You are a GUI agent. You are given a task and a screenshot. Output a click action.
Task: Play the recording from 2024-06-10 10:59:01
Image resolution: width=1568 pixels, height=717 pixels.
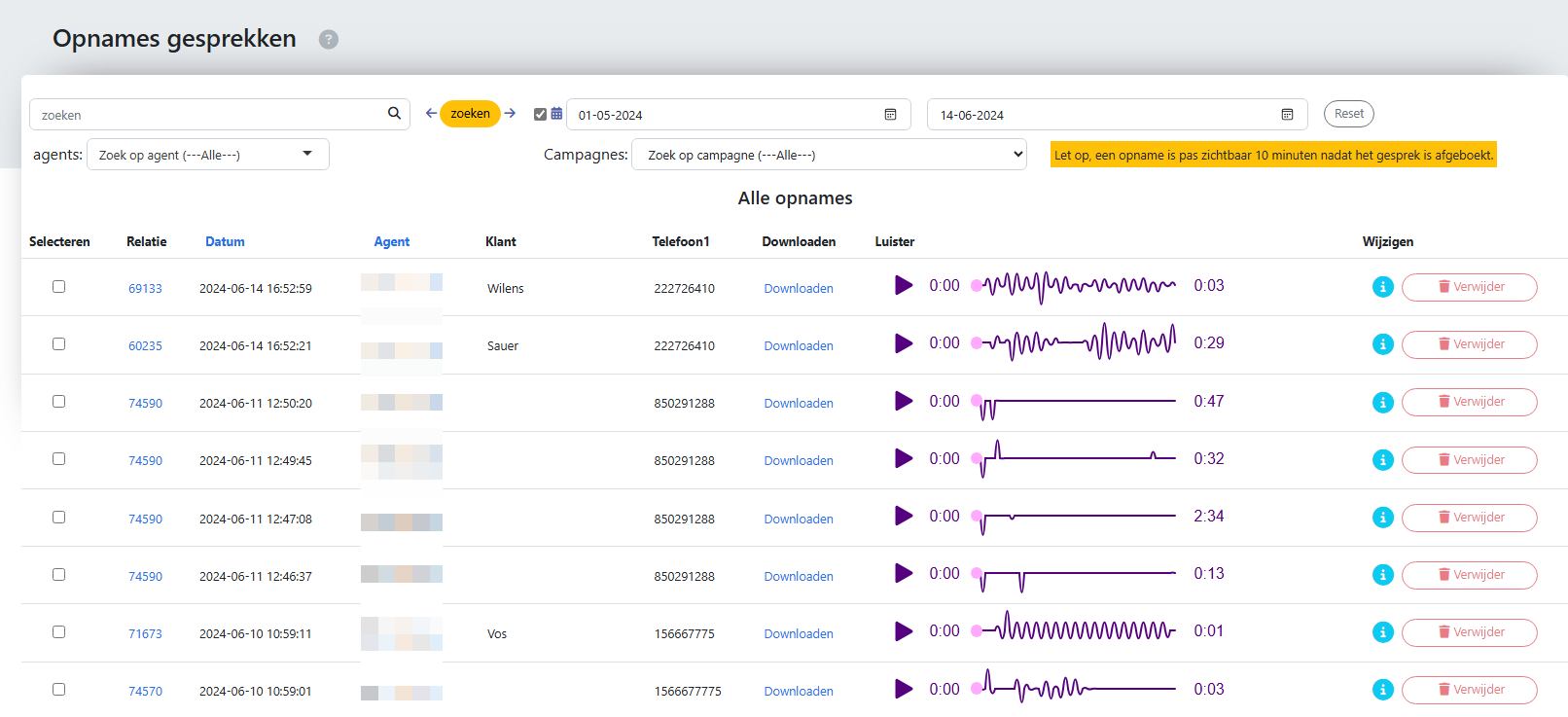tap(904, 689)
